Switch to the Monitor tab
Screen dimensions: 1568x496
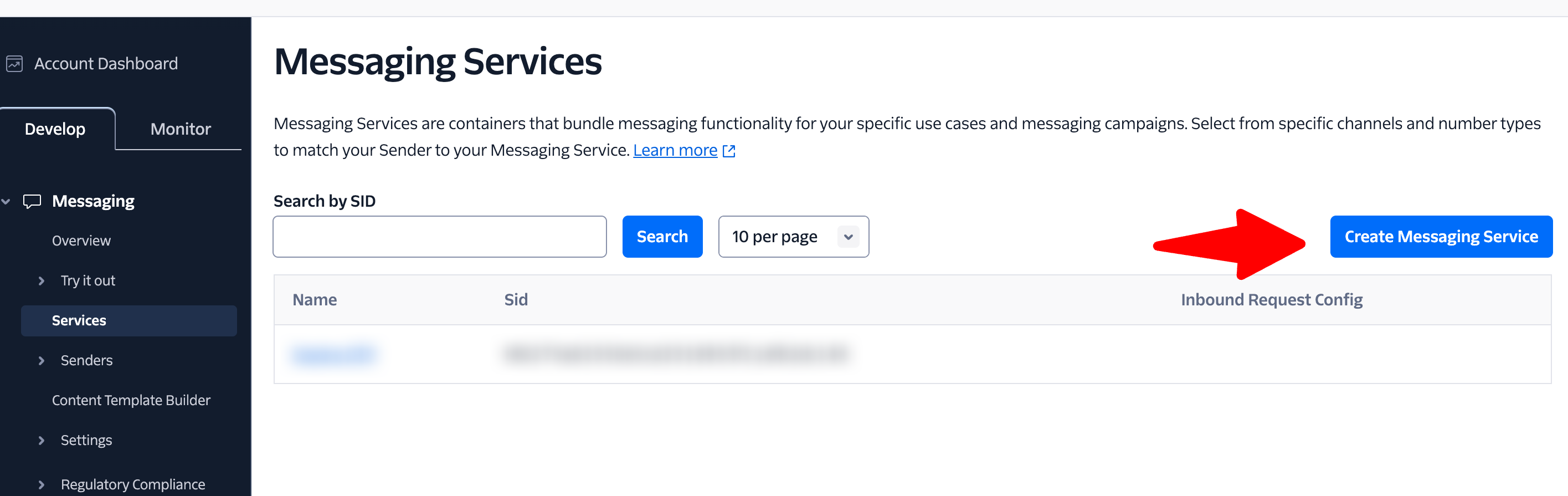coord(180,129)
